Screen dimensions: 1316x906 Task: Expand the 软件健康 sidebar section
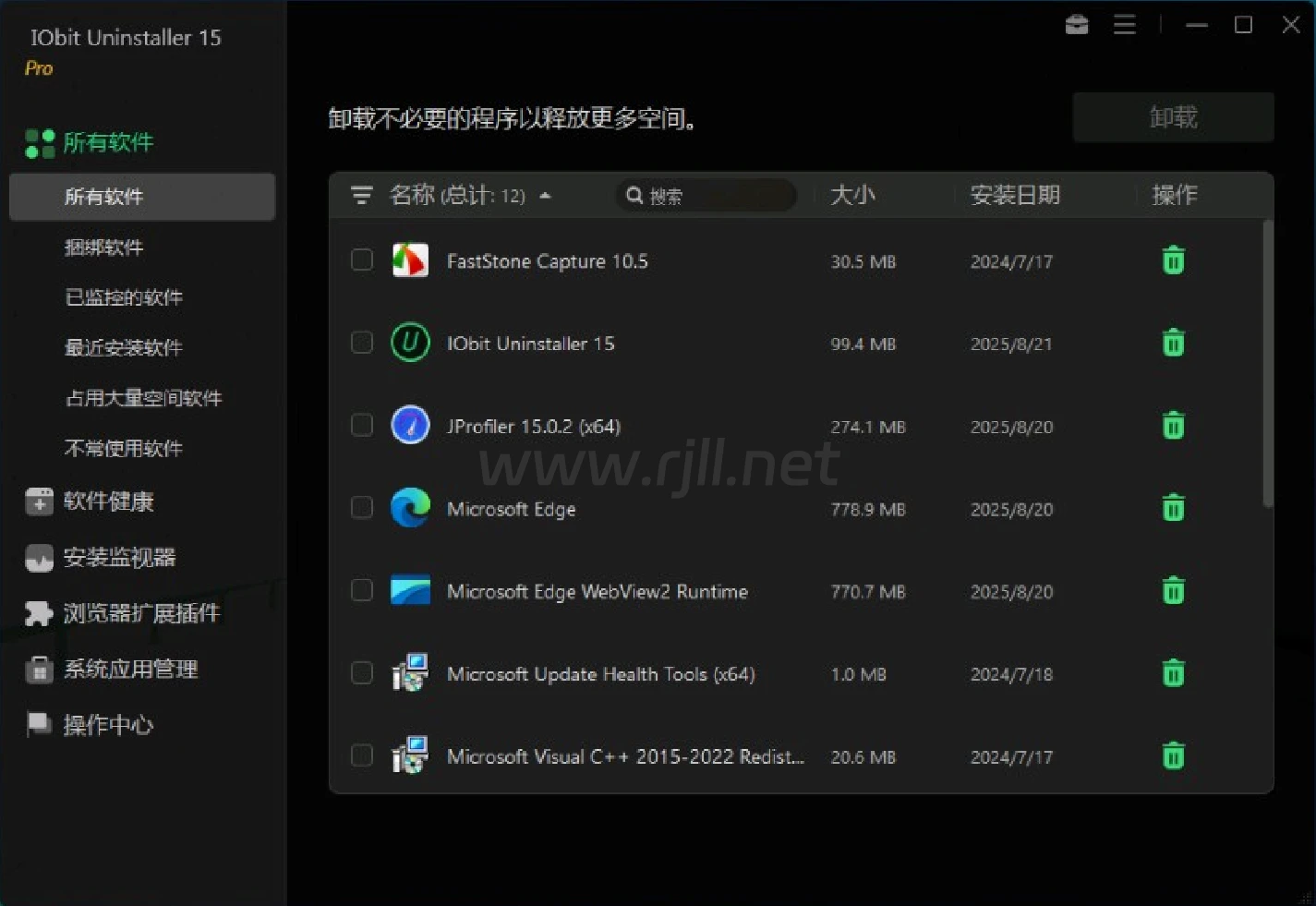107,501
